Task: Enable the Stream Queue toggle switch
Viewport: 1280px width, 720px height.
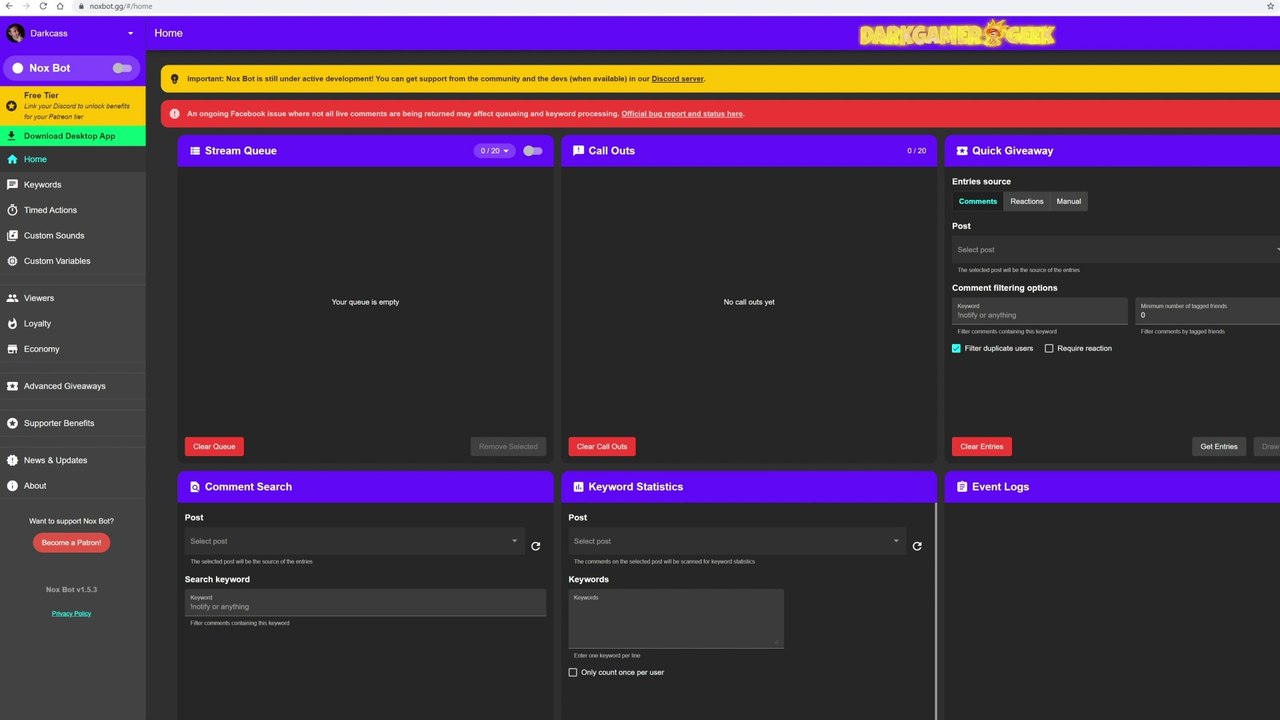Action: tap(533, 151)
